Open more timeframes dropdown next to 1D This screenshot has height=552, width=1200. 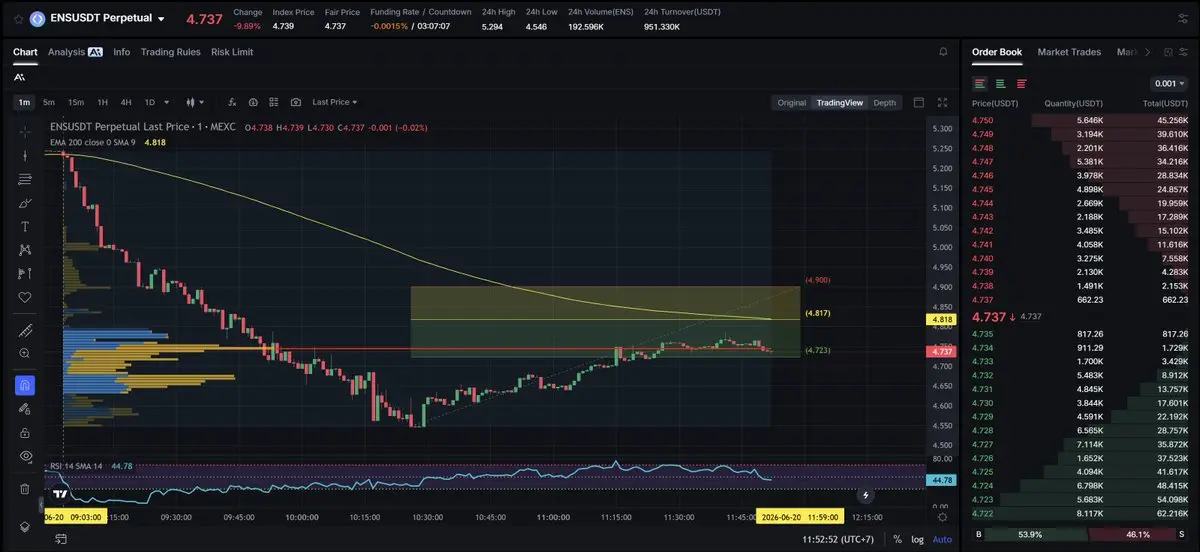pyautogui.click(x=166, y=102)
